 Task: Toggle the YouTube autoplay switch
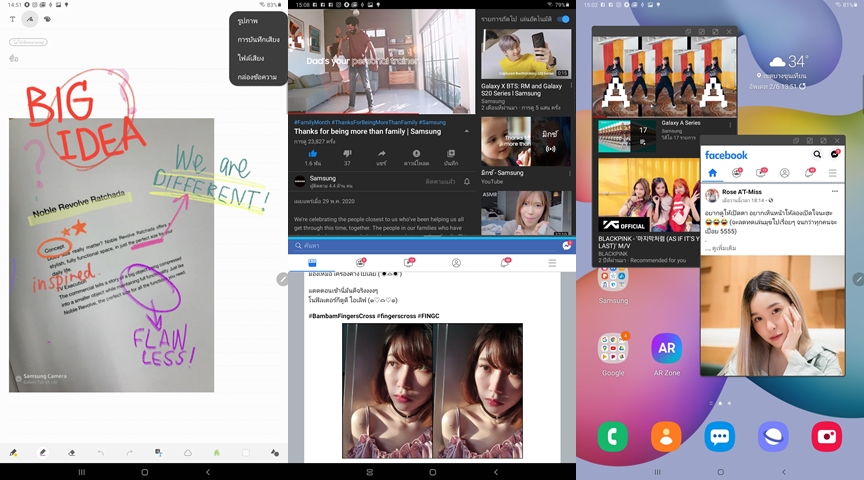pyautogui.click(x=563, y=19)
